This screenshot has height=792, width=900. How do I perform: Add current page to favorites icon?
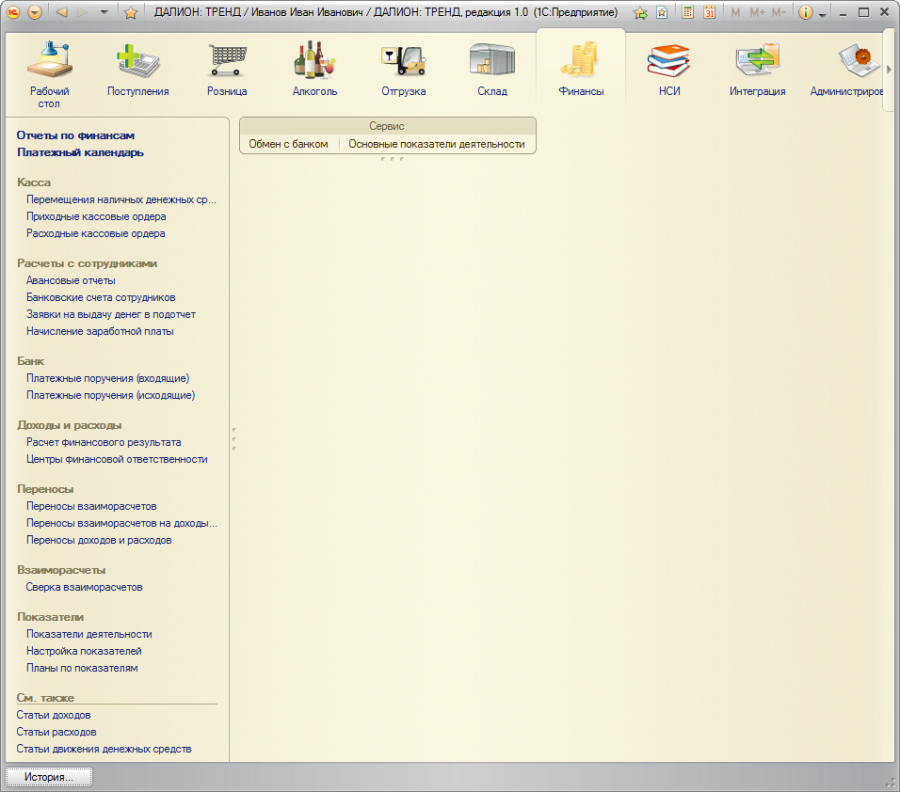(641, 13)
